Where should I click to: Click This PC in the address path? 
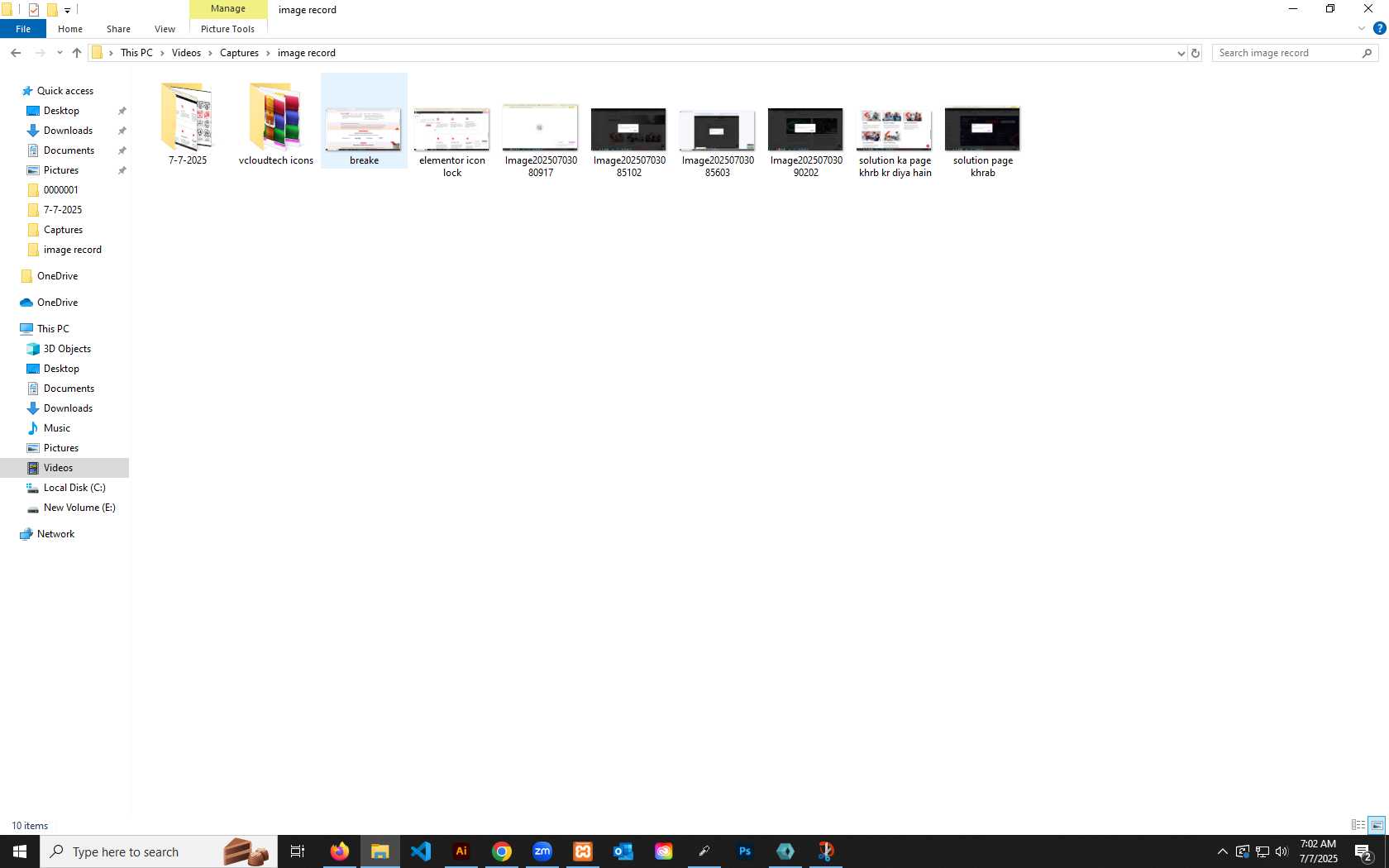[136, 53]
